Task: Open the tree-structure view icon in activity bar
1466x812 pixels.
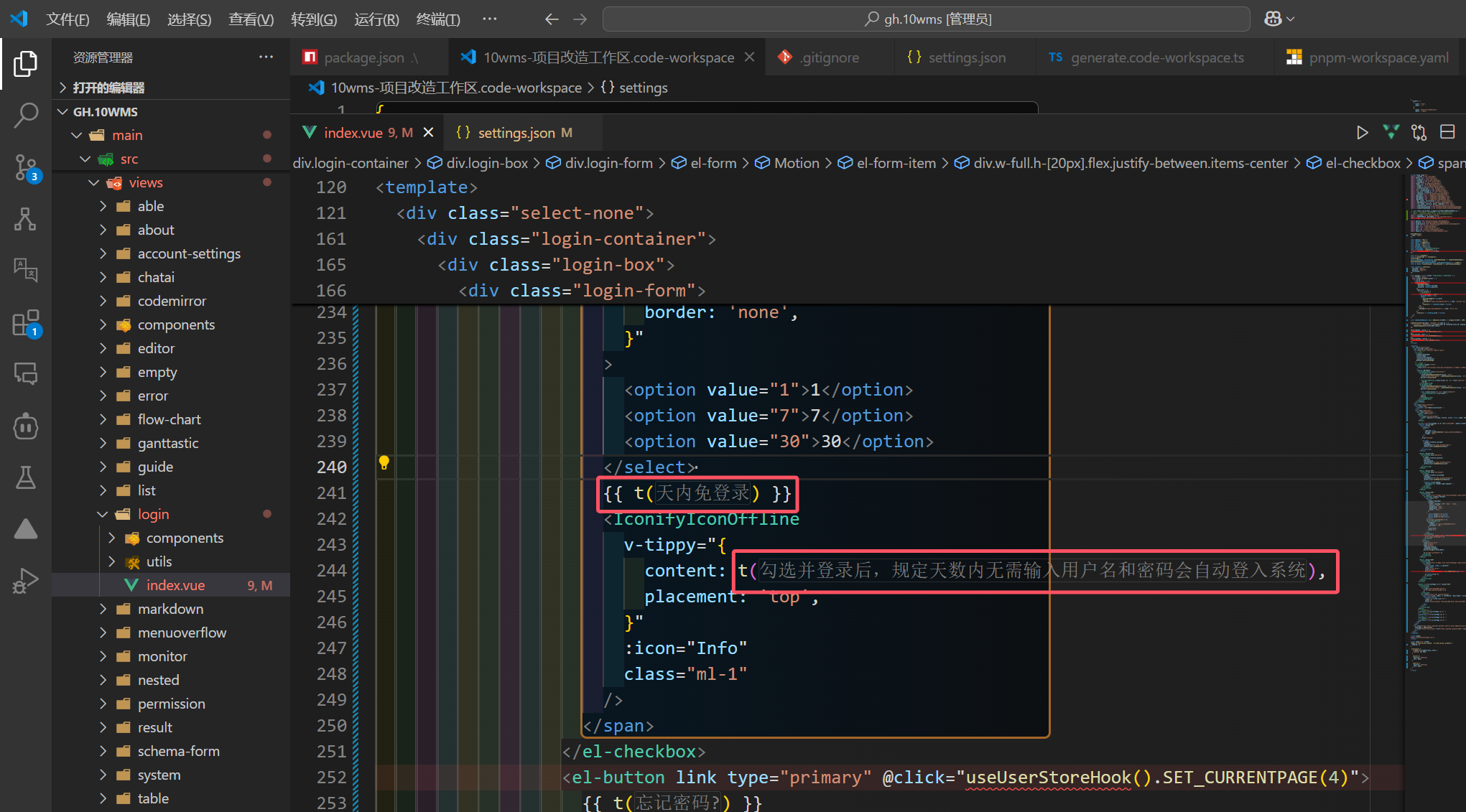Action: coord(26,219)
